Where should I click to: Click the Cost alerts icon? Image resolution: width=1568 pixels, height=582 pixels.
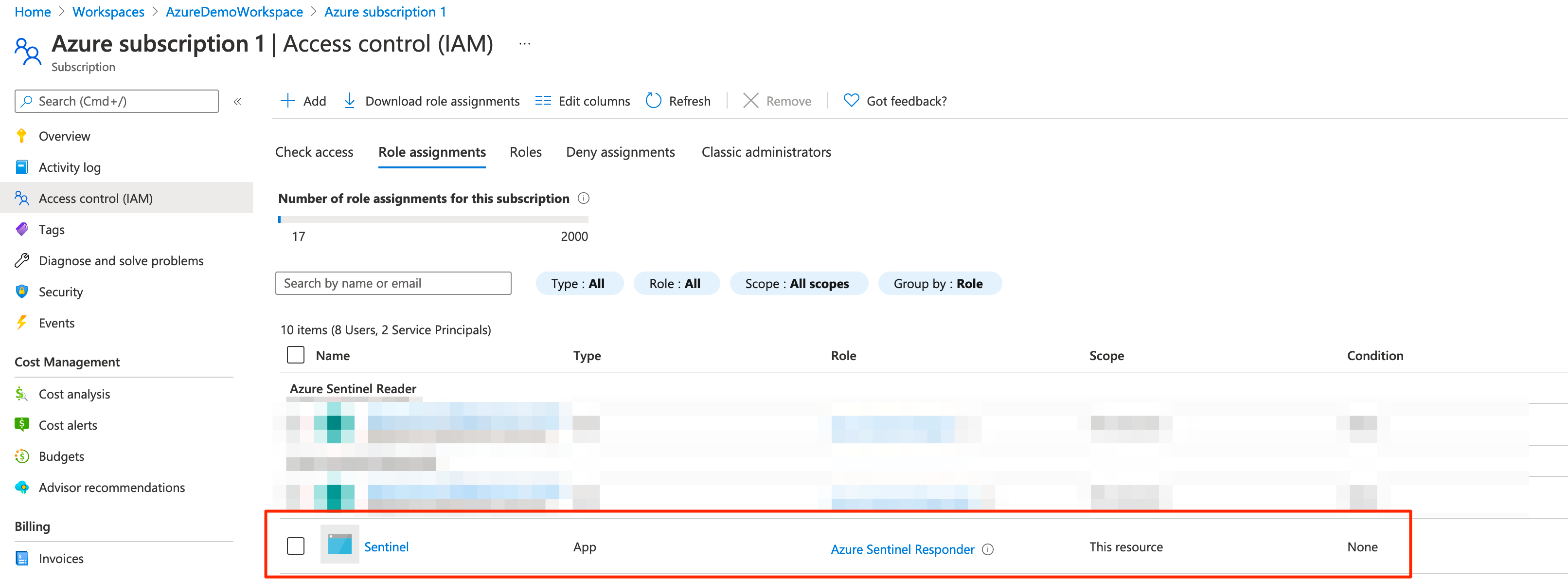click(22, 425)
